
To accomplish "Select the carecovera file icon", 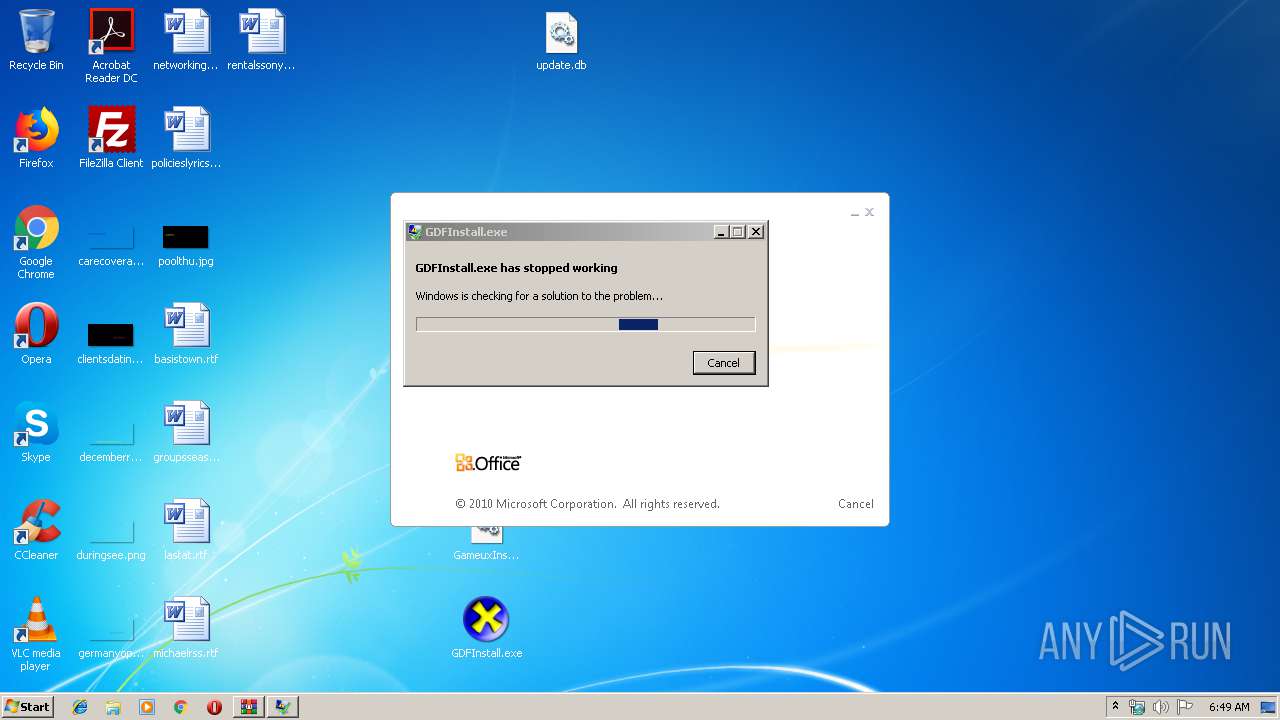I will coord(111,246).
